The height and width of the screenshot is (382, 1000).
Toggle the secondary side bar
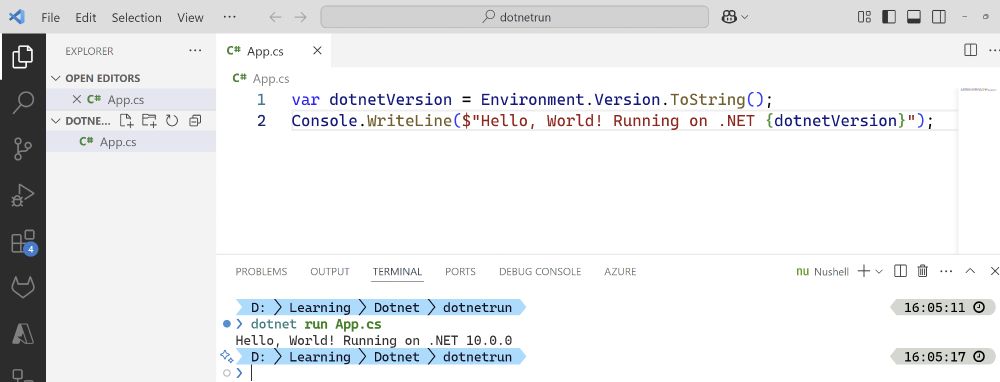(x=938, y=17)
